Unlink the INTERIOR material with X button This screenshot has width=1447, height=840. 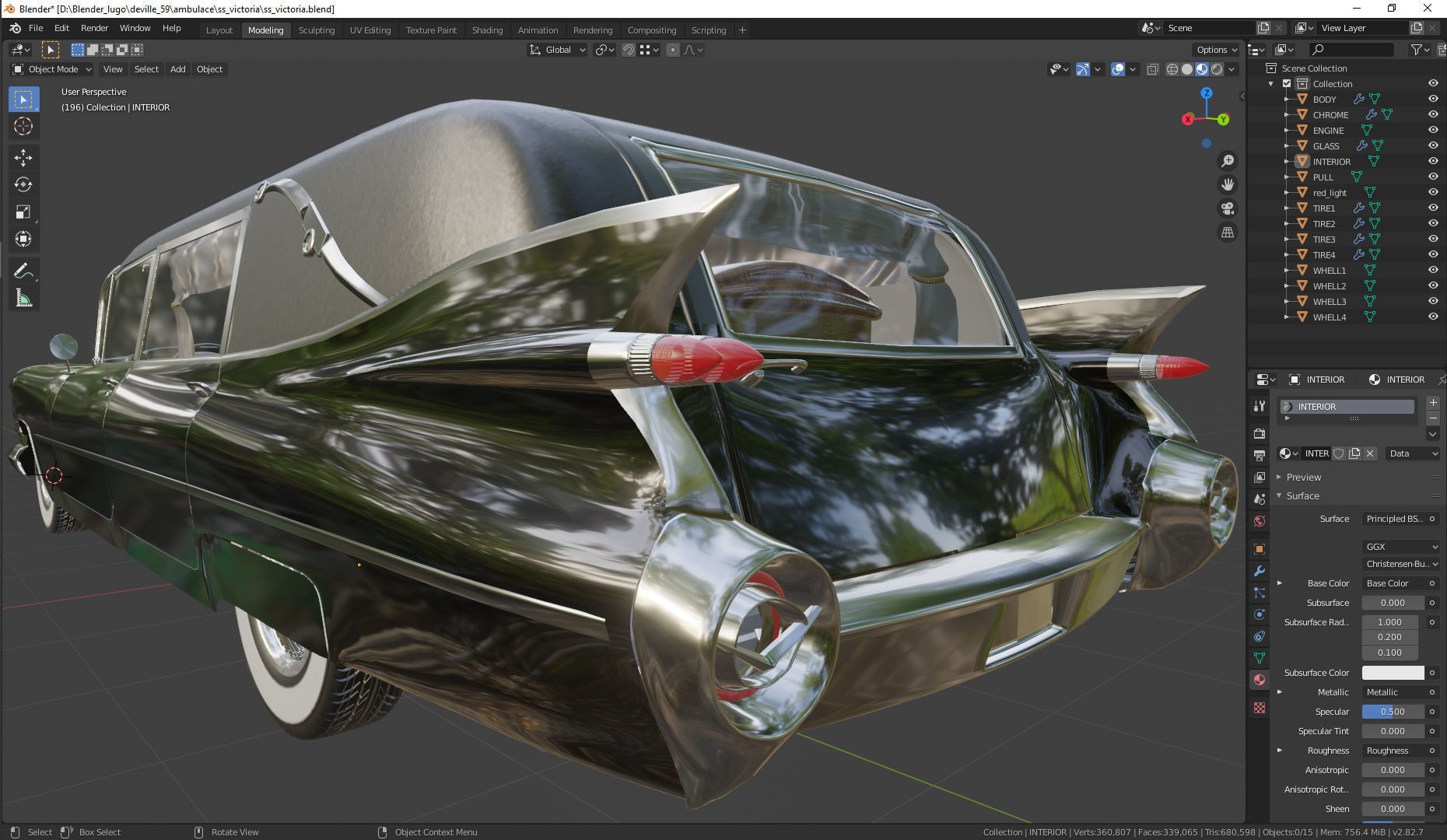pyautogui.click(x=1371, y=453)
